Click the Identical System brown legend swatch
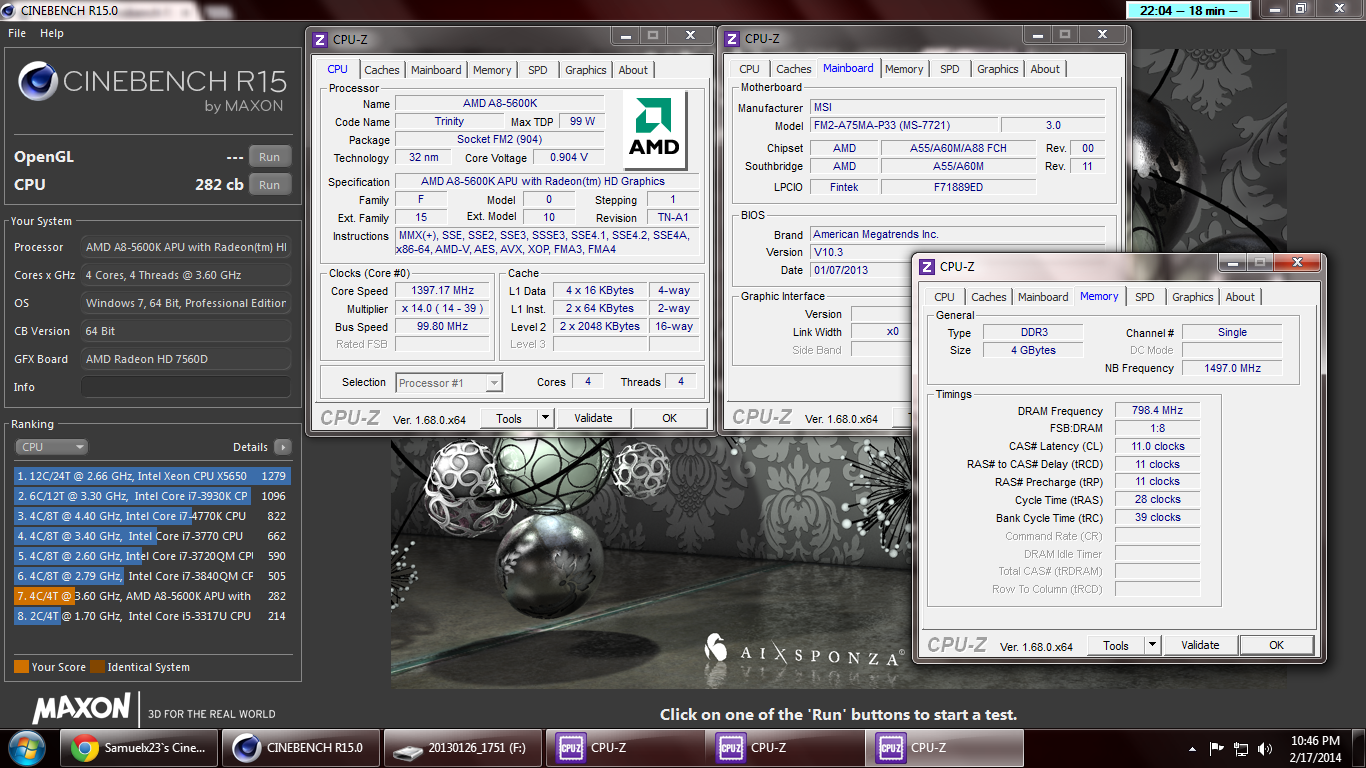The image size is (1366, 768). tap(97, 667)
